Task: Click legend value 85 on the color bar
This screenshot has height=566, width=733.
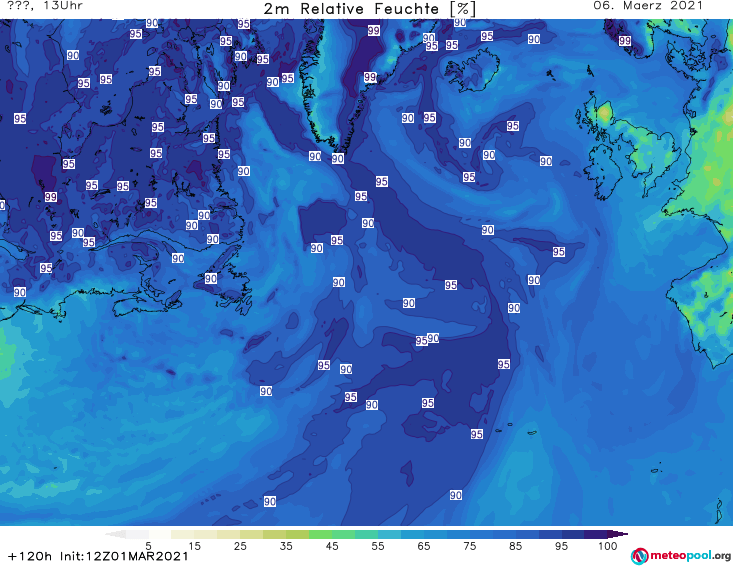Action: coord(516,546)
